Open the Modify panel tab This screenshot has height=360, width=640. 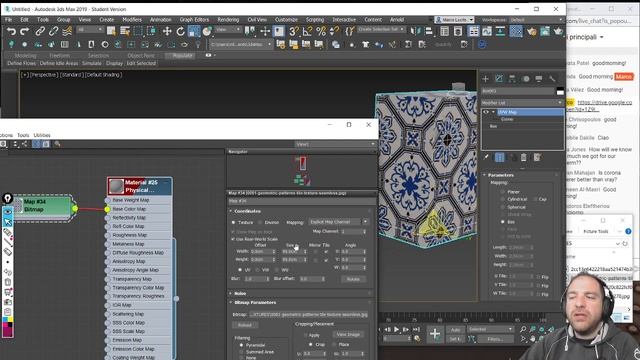pos(499,79)
